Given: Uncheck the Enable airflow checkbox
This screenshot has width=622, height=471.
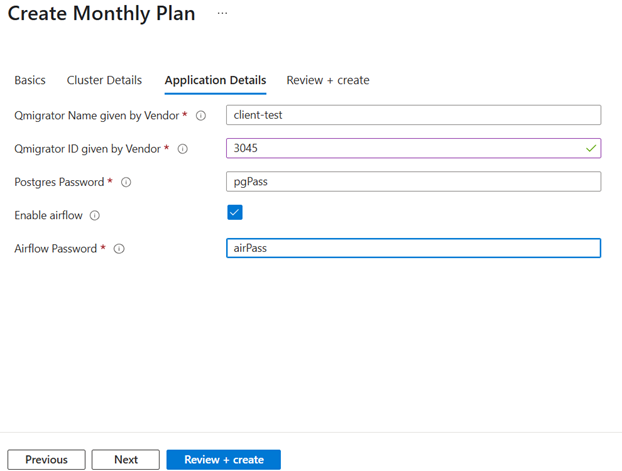Looking at the screenshot, I should point(235,213).
